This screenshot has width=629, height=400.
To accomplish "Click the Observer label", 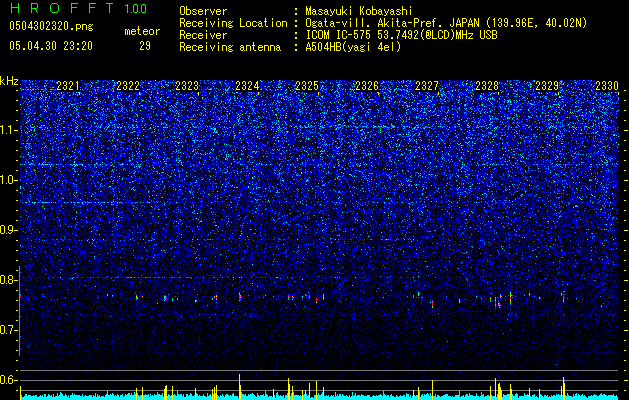I will [x=203, y=11].
